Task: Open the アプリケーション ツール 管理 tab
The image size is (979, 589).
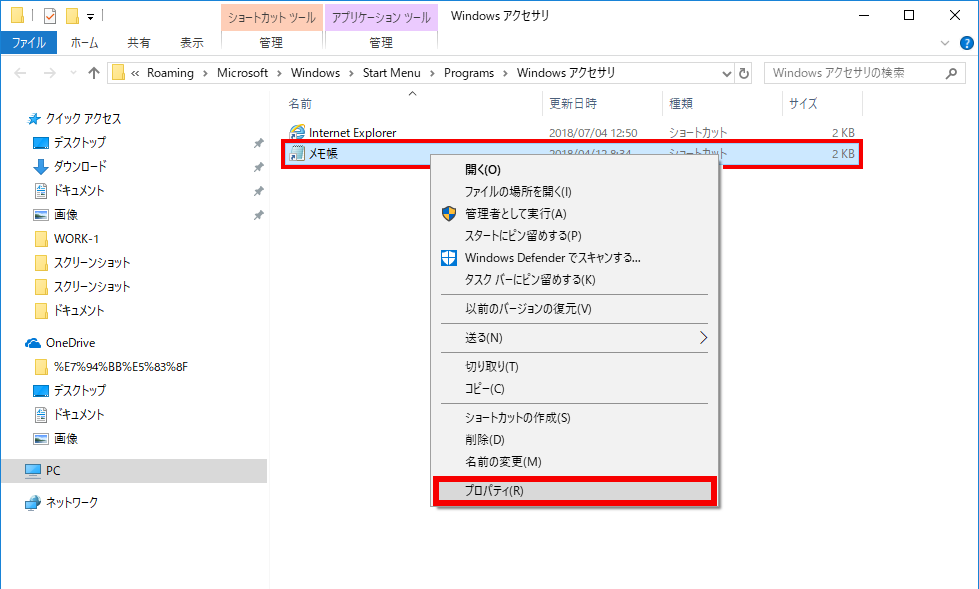Action: coord(381,42)
